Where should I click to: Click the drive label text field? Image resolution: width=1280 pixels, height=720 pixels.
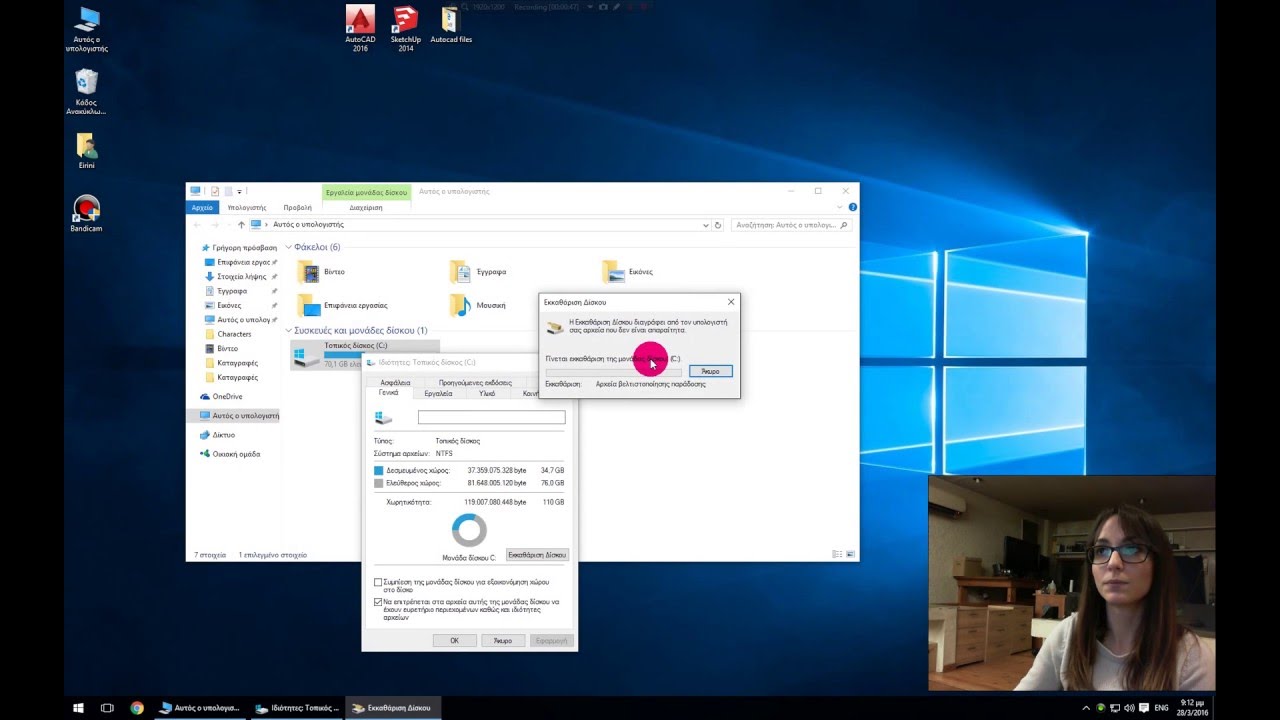(491, 417)
